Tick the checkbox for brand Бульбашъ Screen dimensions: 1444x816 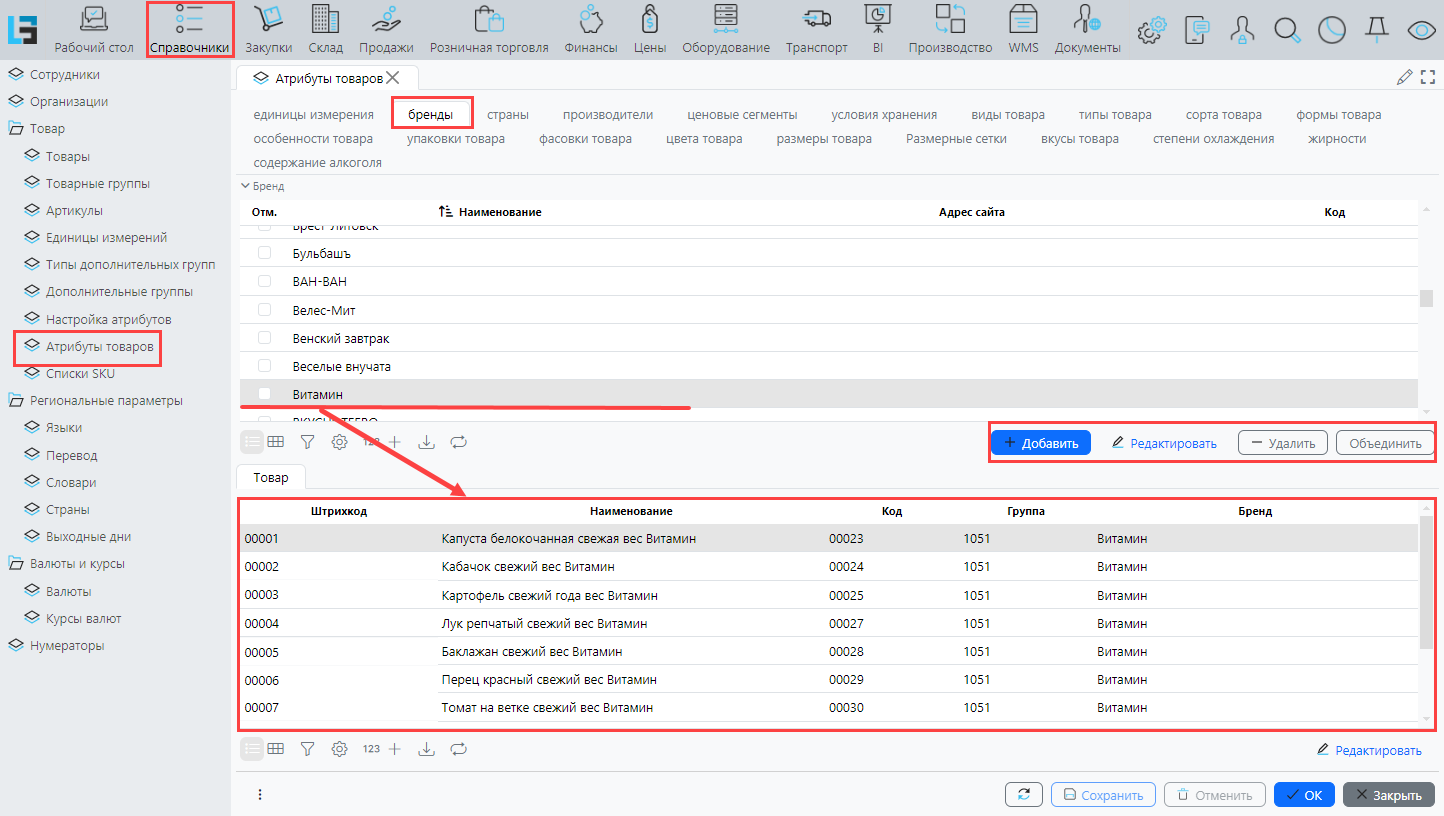[265, 253]
